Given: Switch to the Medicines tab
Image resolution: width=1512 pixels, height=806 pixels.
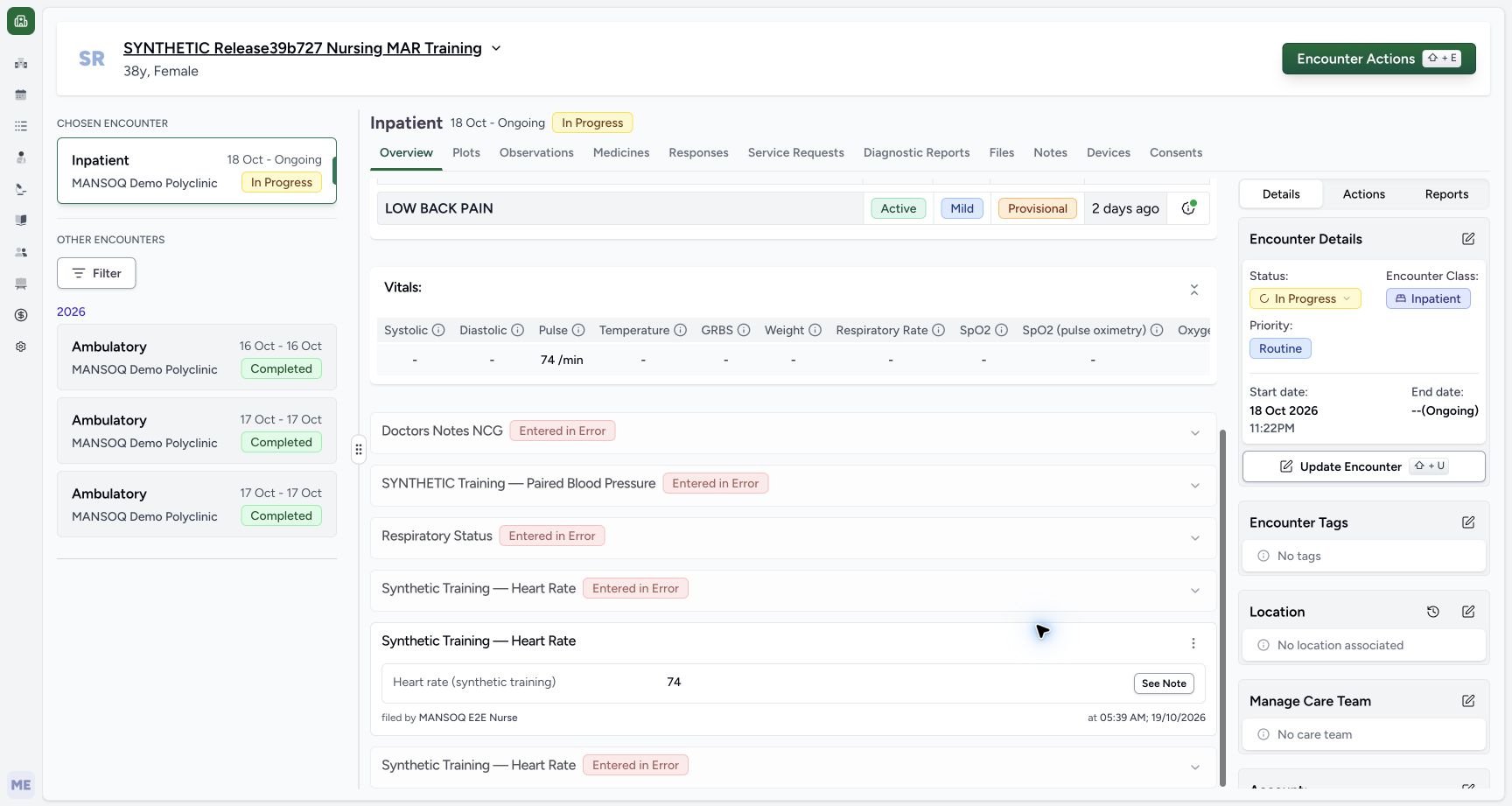Looking at the screenshot, I should 621,152.
